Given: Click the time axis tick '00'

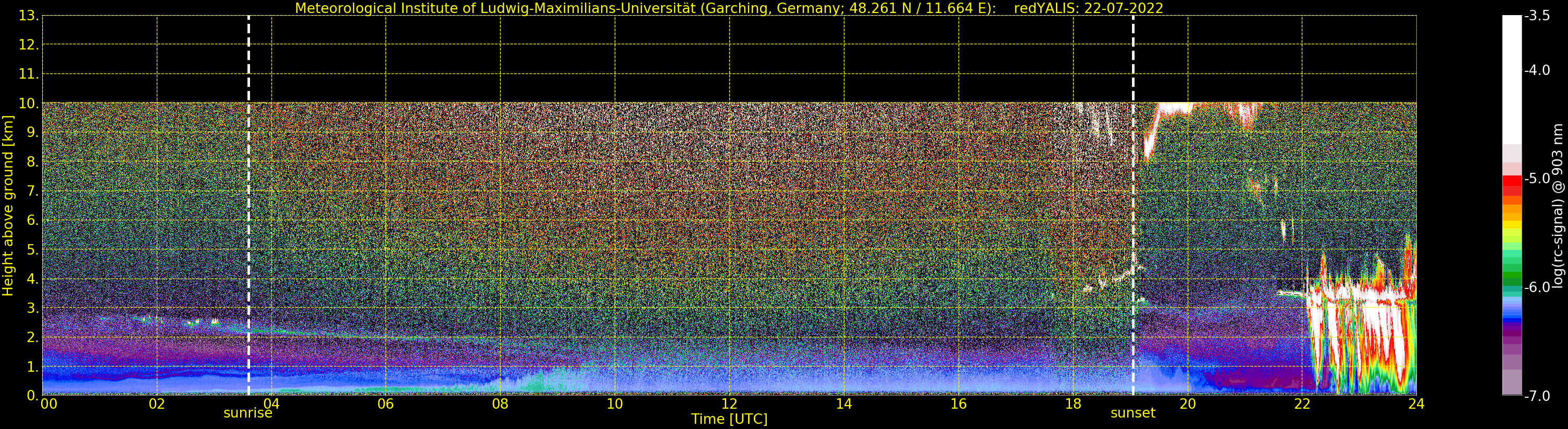Looking at the screenshot, I should pos(48,404).
